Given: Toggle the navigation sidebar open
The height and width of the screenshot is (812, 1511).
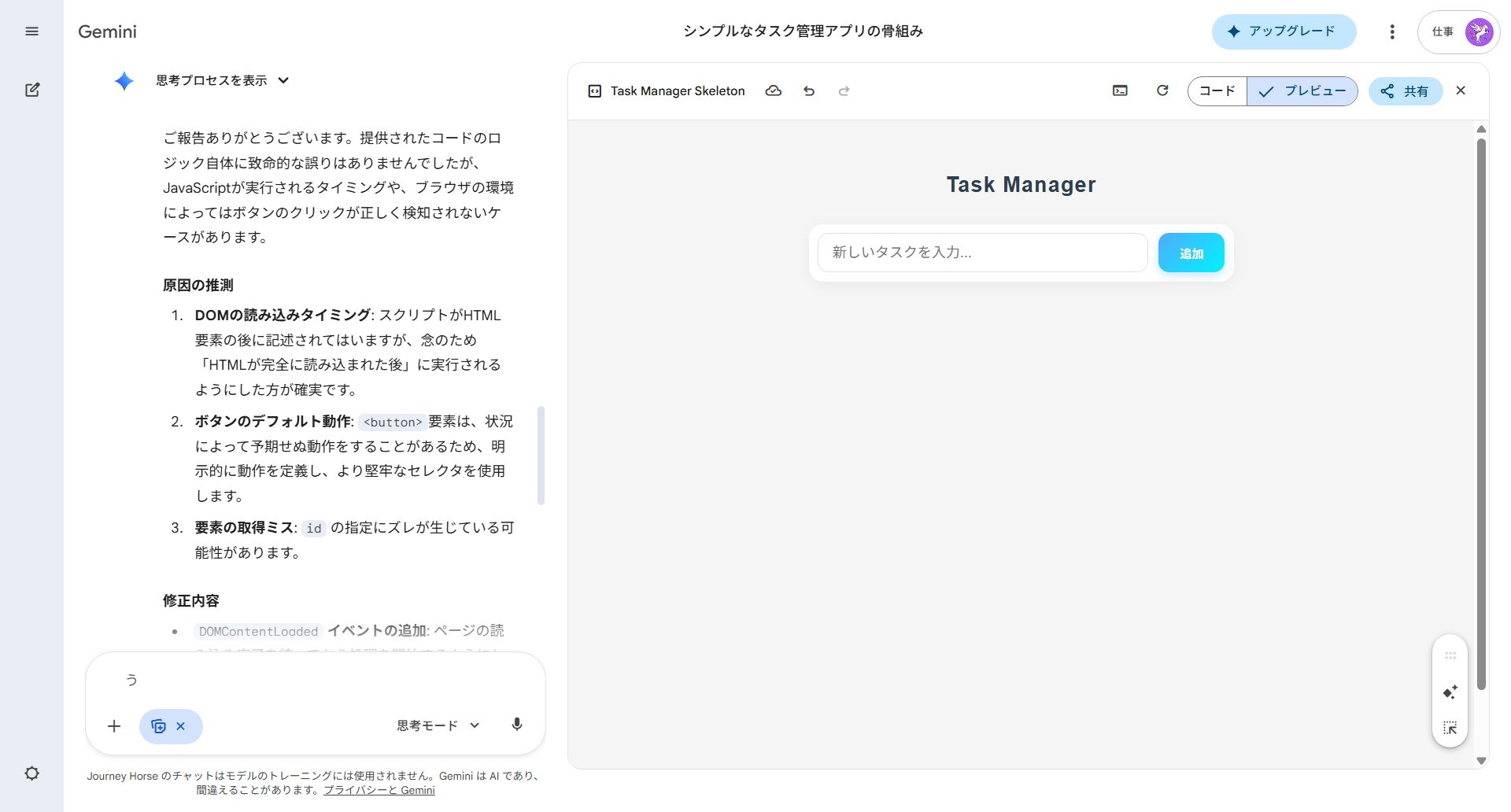Looking at the screenshot, I should pyautogui.click(x=32, y=31).
